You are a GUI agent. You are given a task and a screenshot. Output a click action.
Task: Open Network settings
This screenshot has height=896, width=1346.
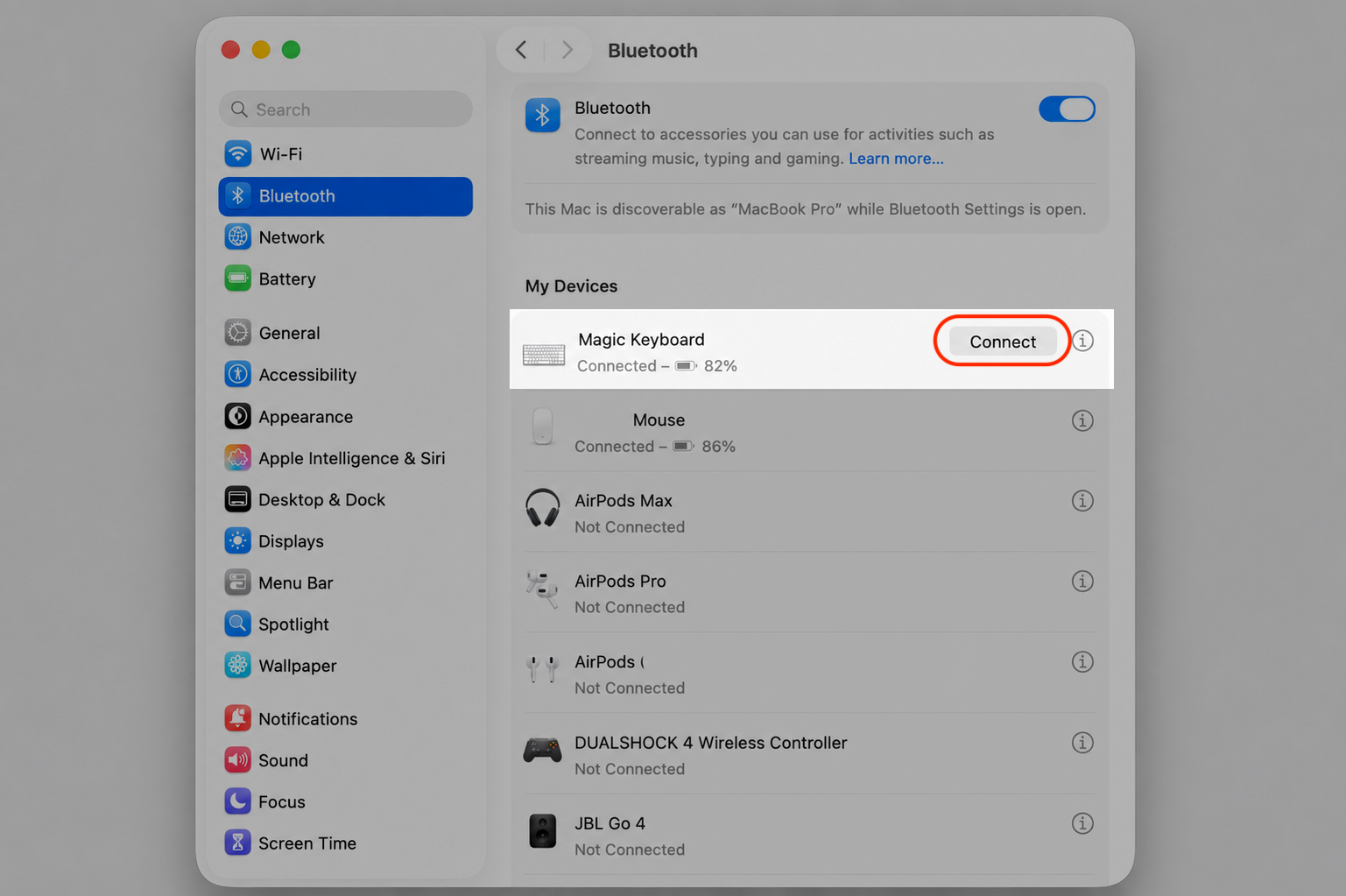[x=345, y=237]
